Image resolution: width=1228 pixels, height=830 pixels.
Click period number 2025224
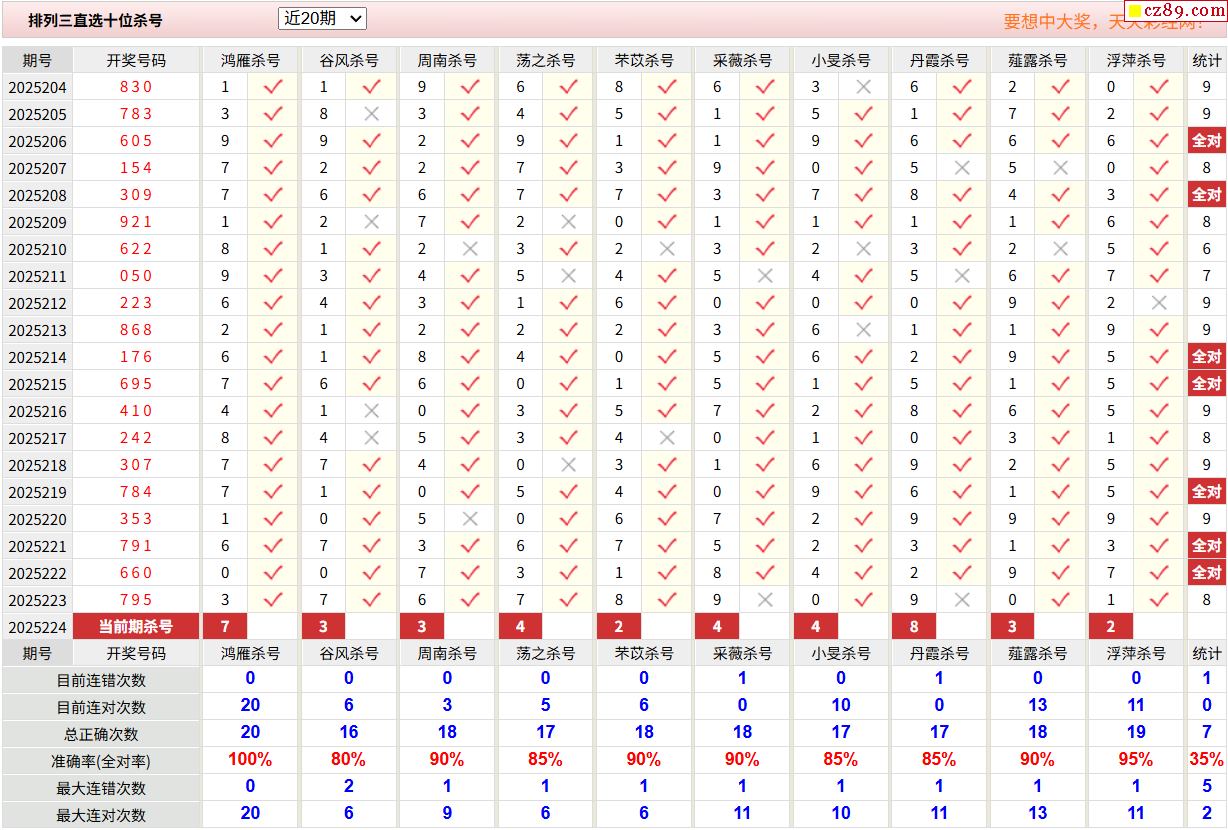[x=38, y=627]
